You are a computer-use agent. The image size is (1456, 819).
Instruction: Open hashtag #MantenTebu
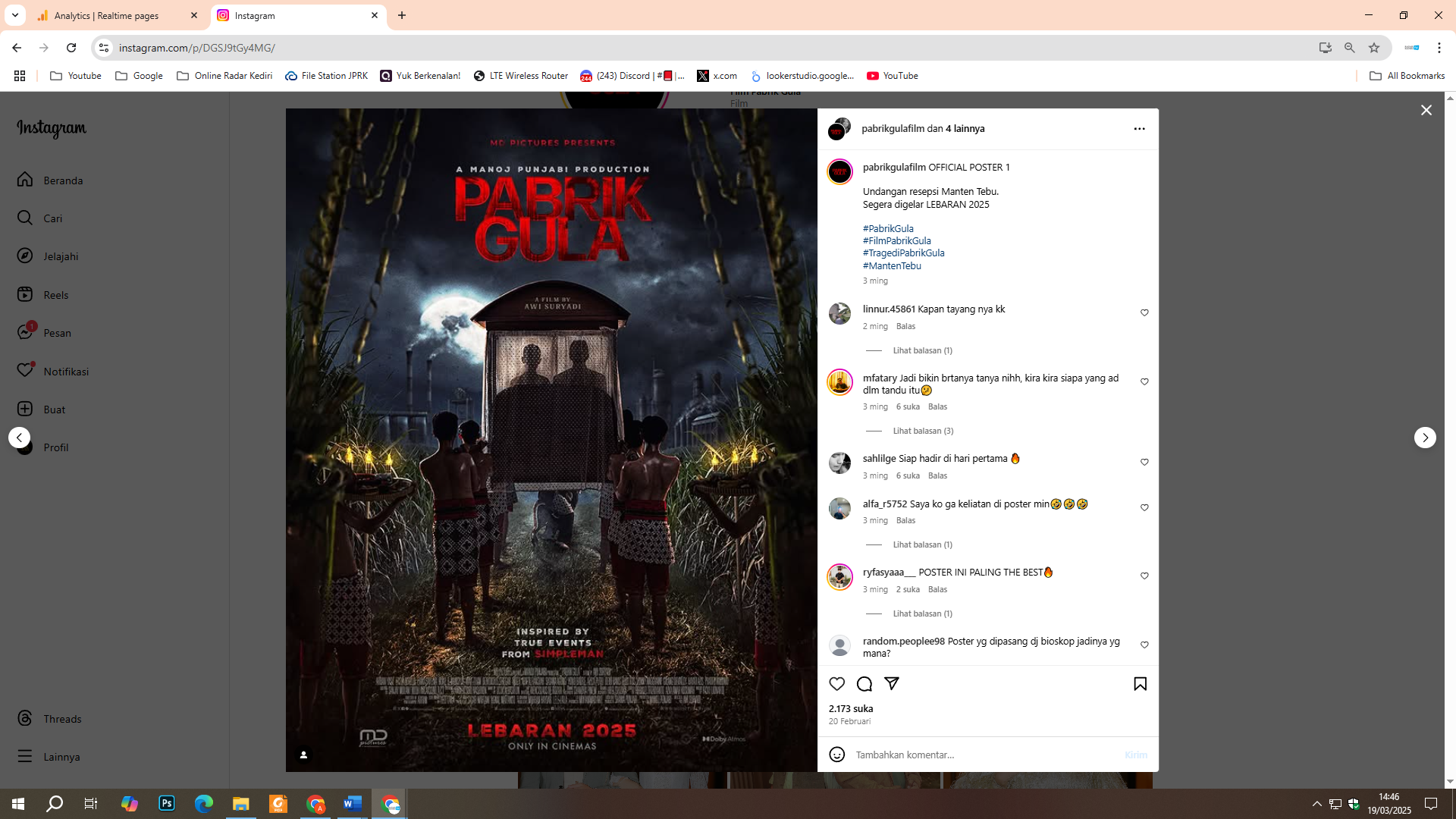point(892,266)
